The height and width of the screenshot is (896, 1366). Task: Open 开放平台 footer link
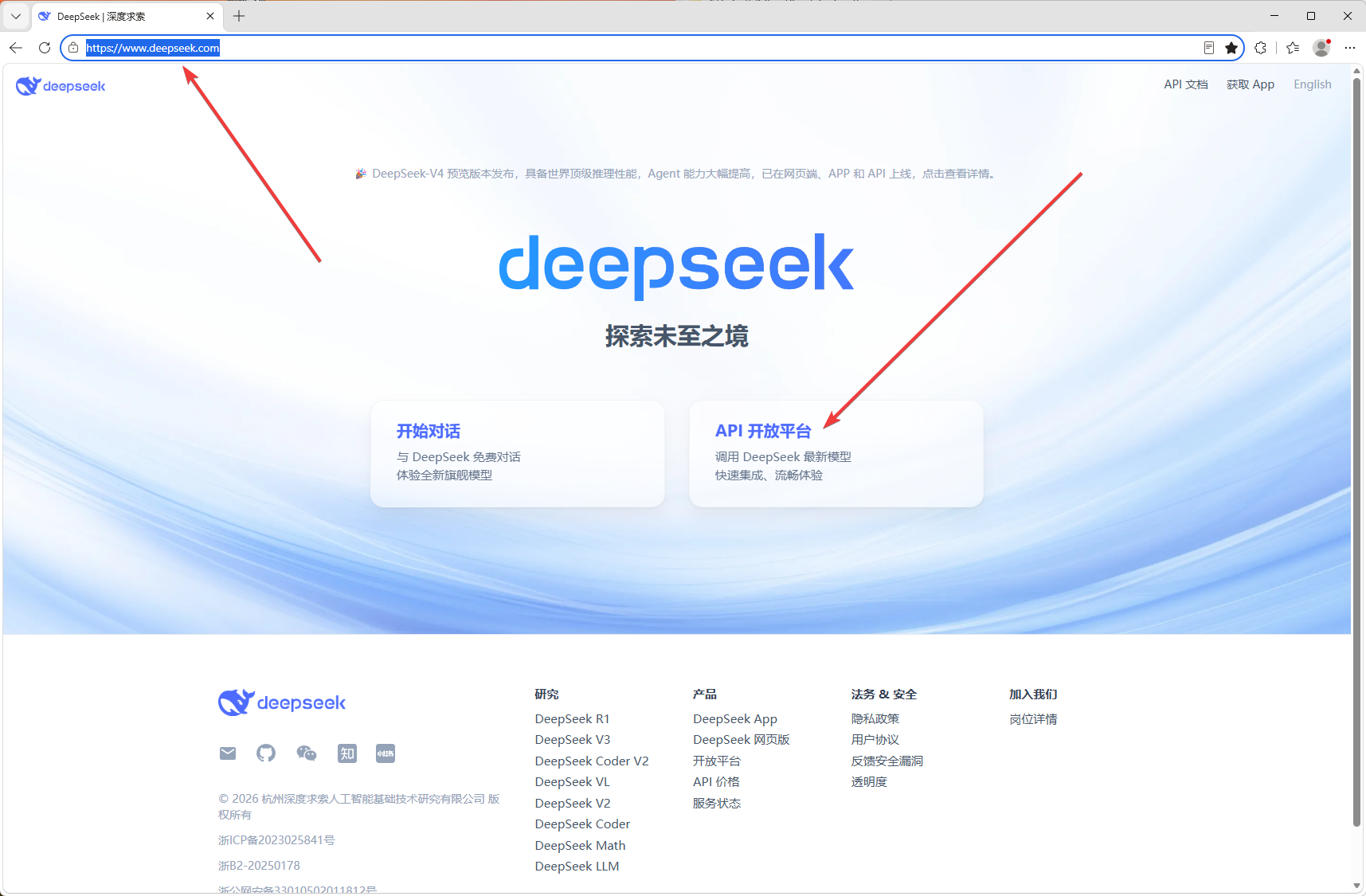(717, 761)
